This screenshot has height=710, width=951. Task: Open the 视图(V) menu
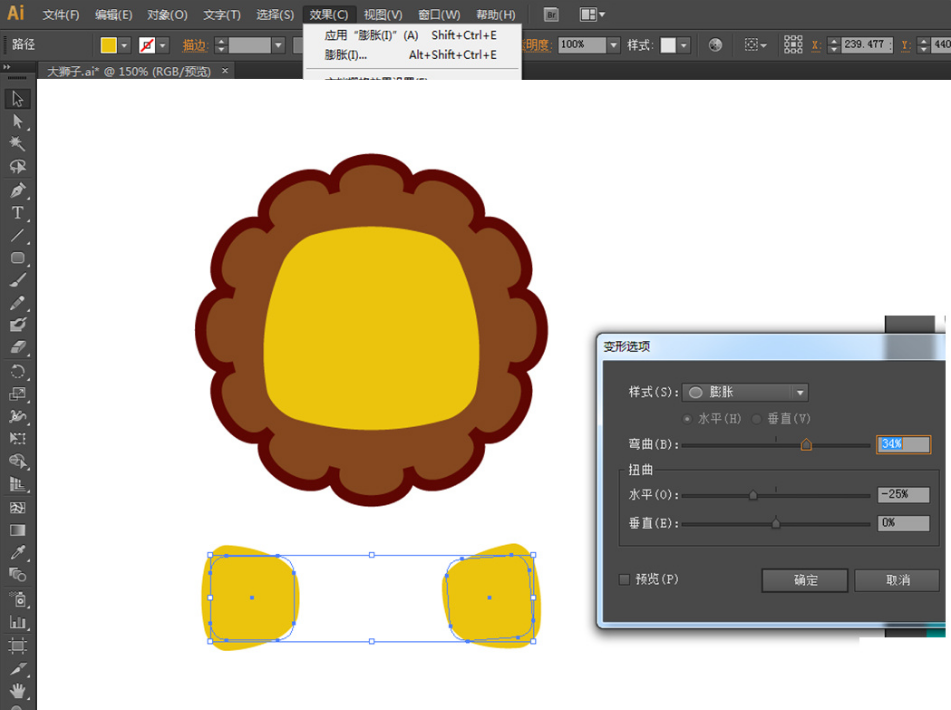point(383,15)
